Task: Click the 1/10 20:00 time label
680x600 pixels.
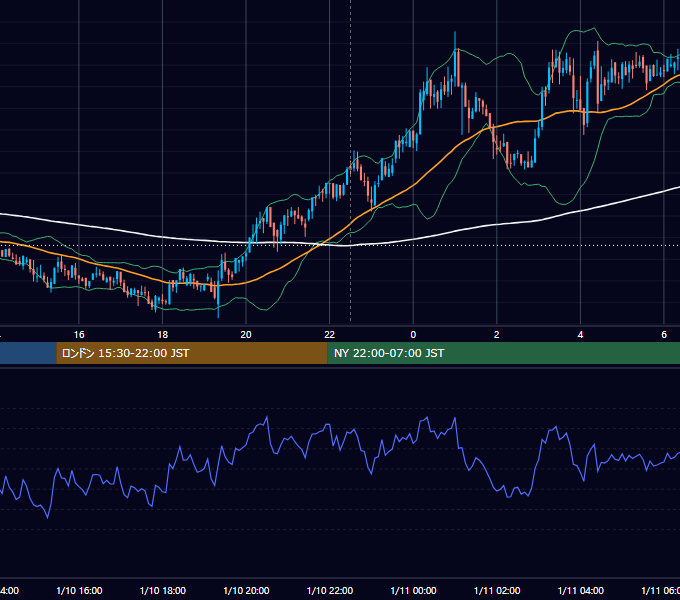Action: tap(246, 590)
